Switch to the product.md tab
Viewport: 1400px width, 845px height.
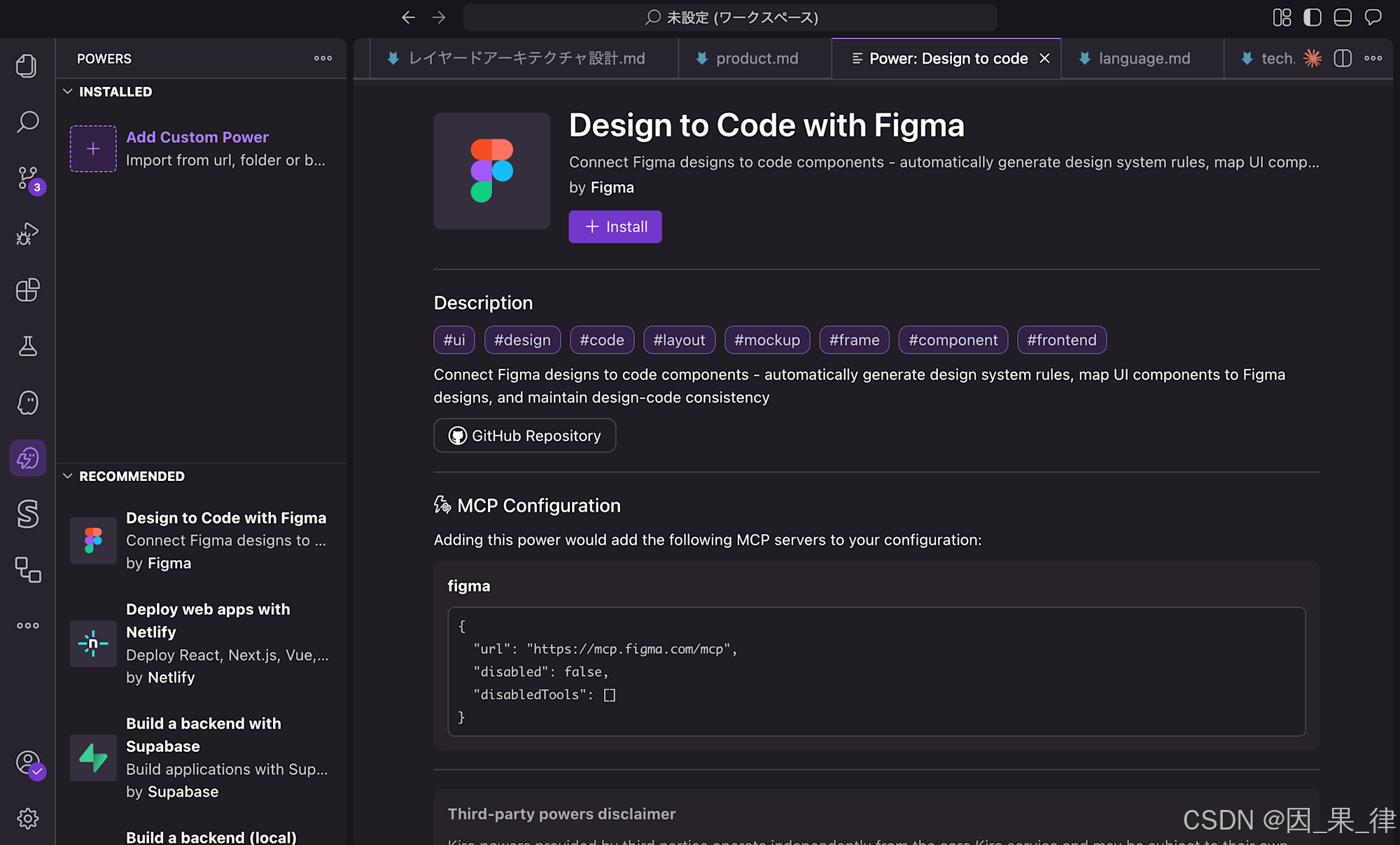pos(756,58)
